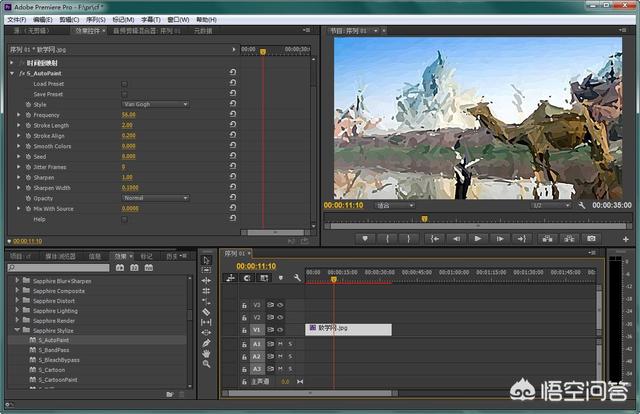Select the Razor tool
Image resolution: width=640 pixels, height=414 pixels.
click(207, 312)
